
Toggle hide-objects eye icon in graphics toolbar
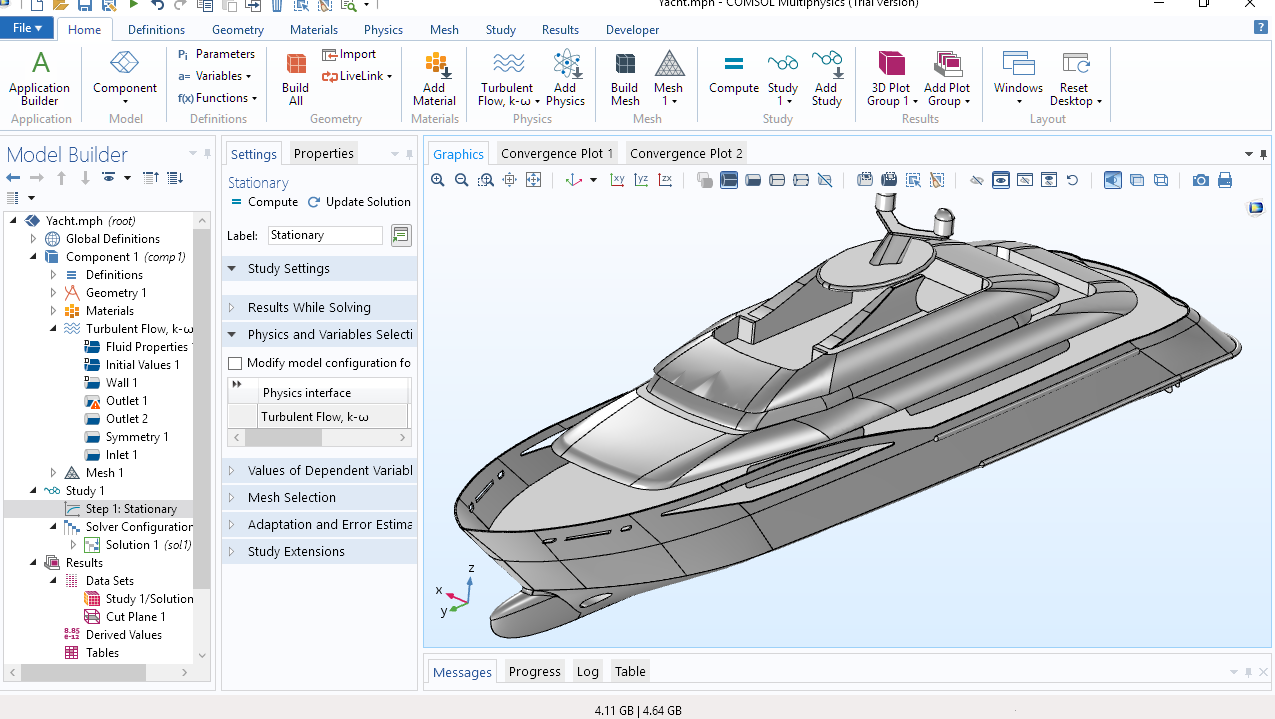click(977, 180)
